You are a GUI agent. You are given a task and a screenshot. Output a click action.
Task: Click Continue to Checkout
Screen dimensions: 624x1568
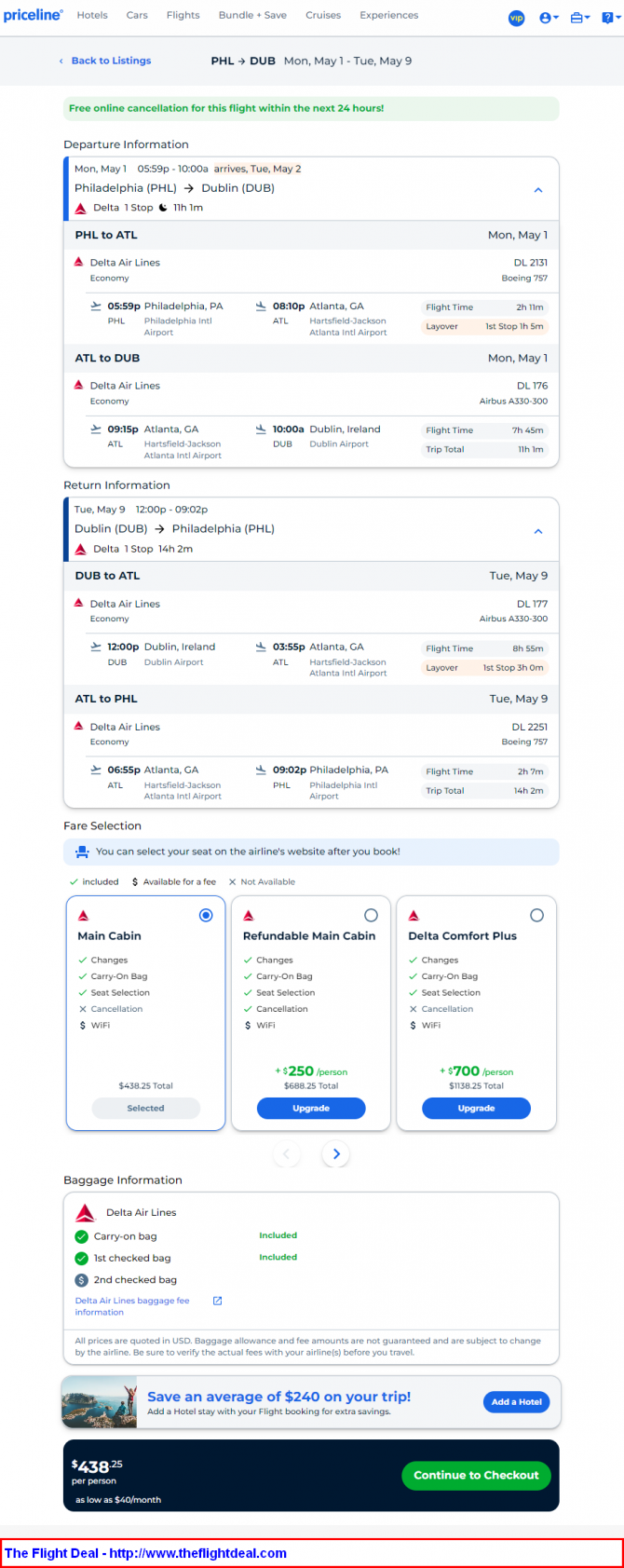[476, 1475]
